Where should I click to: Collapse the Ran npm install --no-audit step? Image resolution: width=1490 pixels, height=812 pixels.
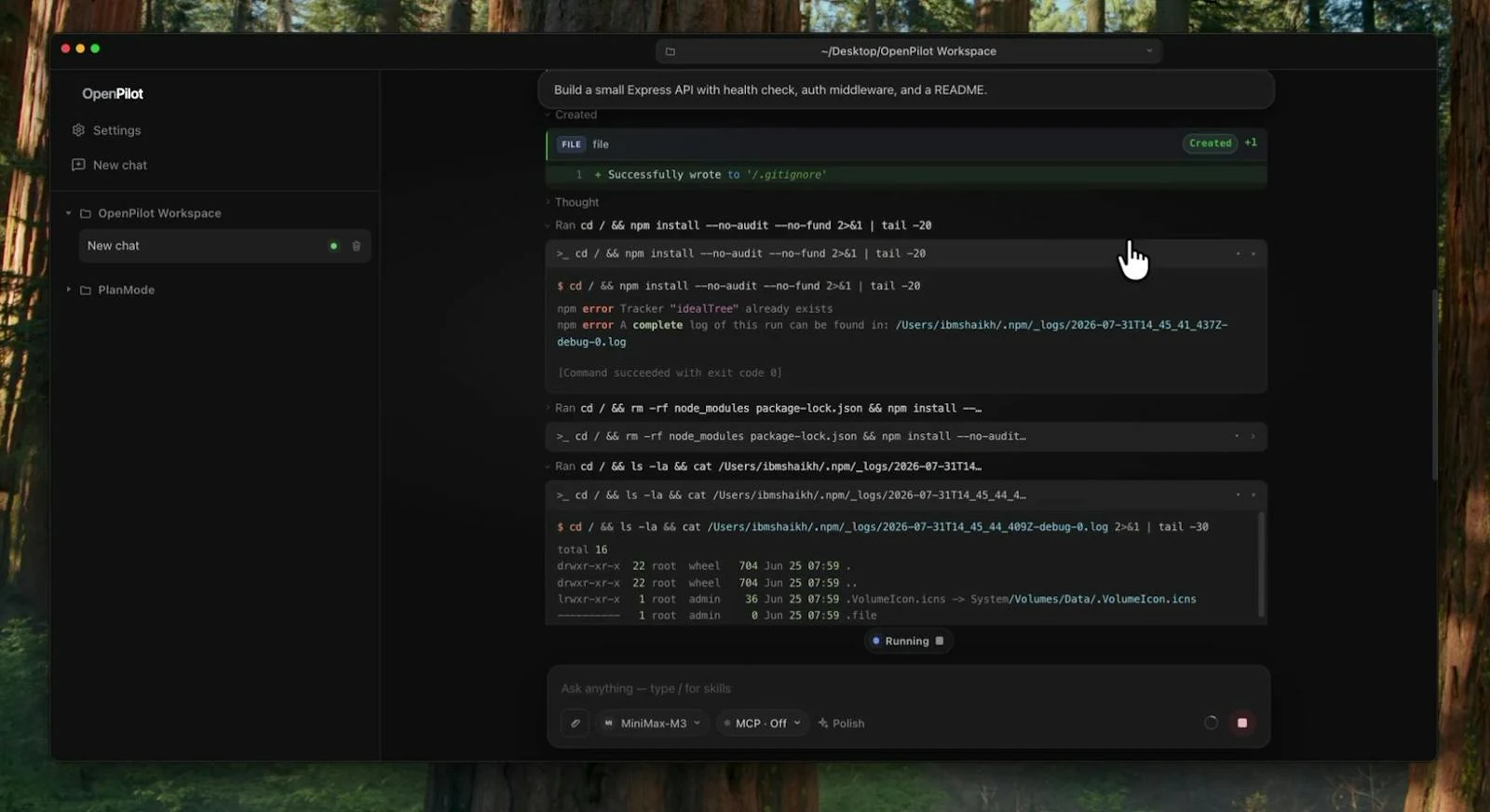coord(738,225)
